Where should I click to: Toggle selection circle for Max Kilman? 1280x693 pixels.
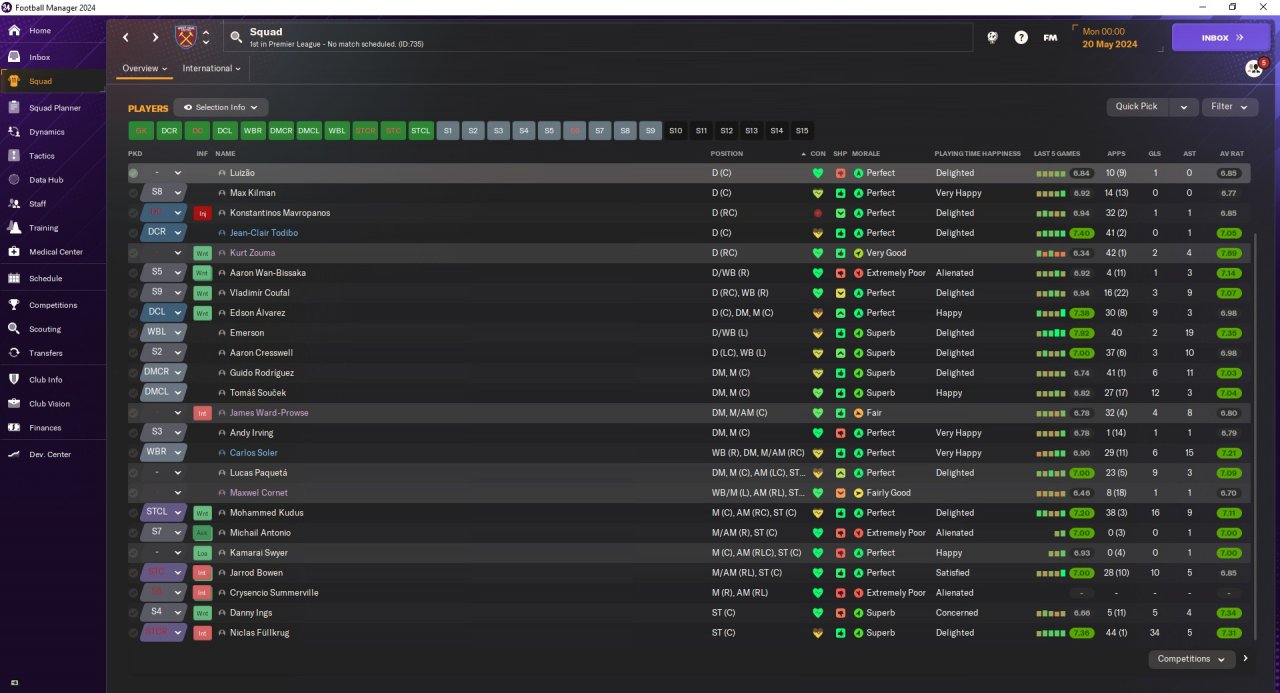134,193
